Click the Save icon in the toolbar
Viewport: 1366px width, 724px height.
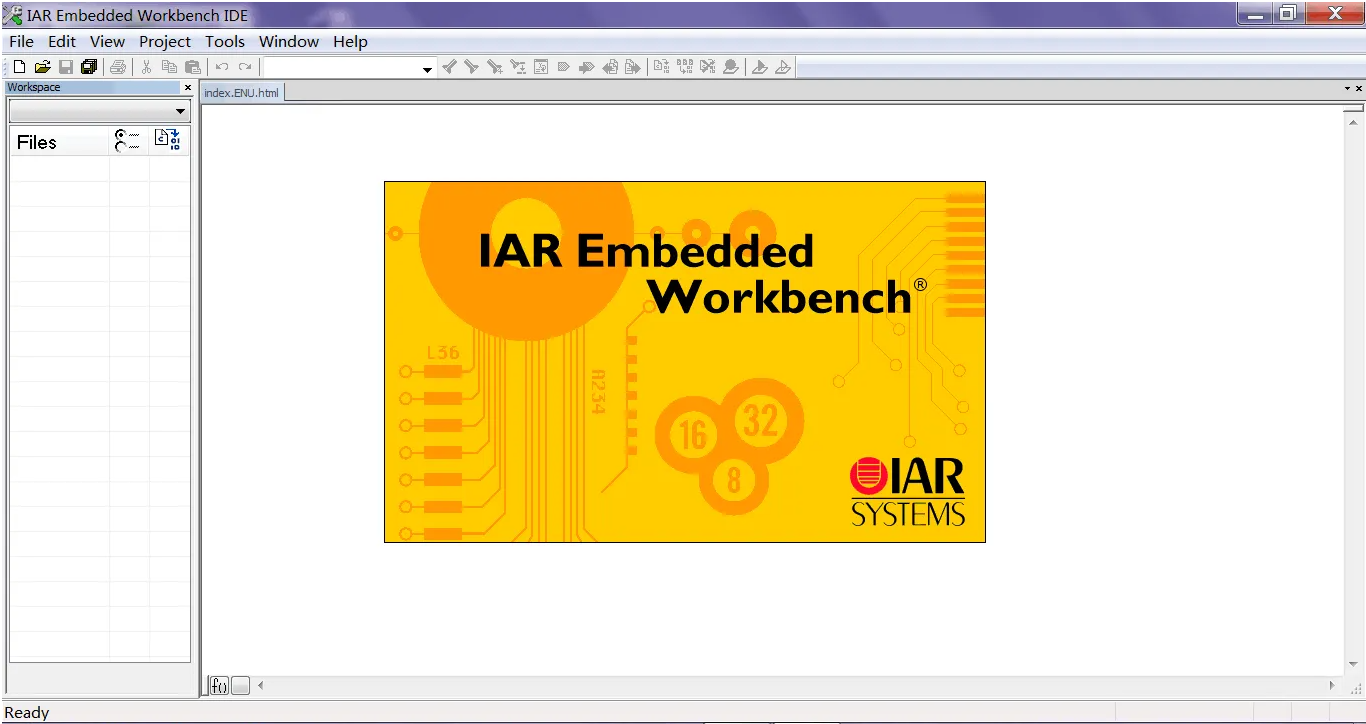(x=66, y=67)
